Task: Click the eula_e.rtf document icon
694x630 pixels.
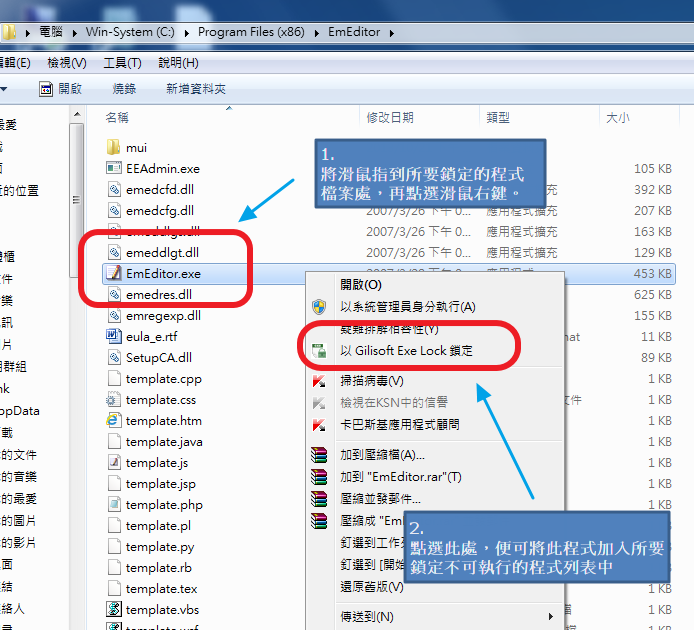Action: (113, 336)
